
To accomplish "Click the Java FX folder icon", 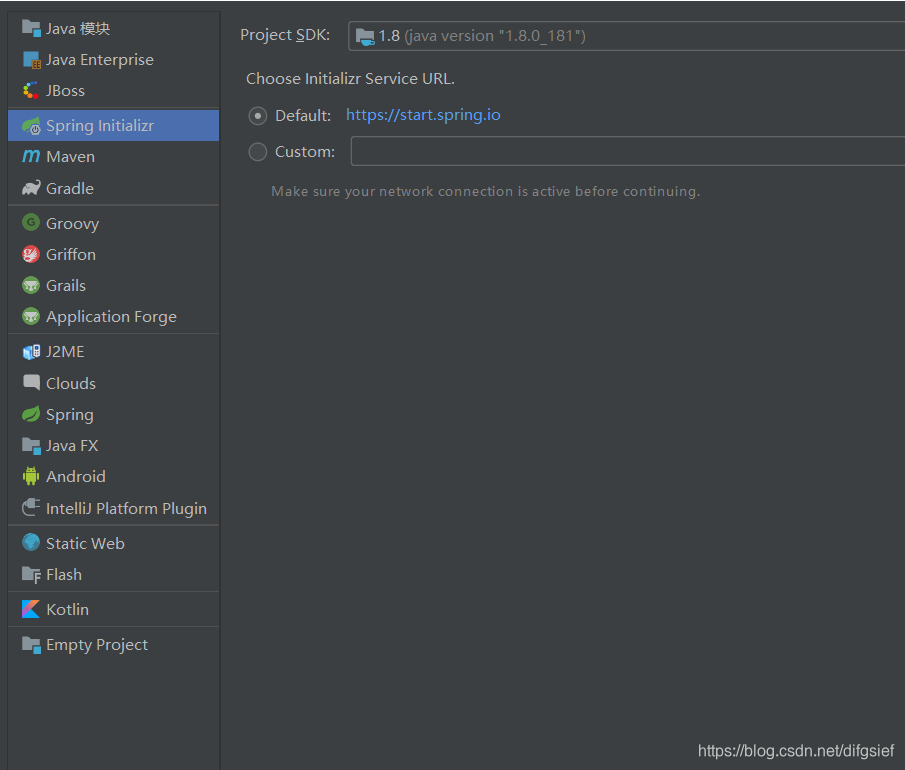I will pyautogui.click(x=31, y=446).
